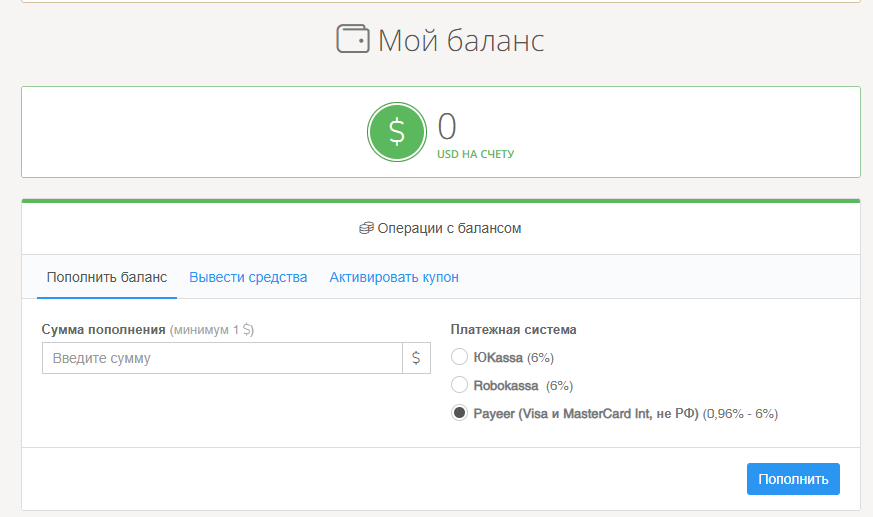873x517 pixels.
Task: Open the Пополнить баланс tab
Action: [x=107, y=277]
